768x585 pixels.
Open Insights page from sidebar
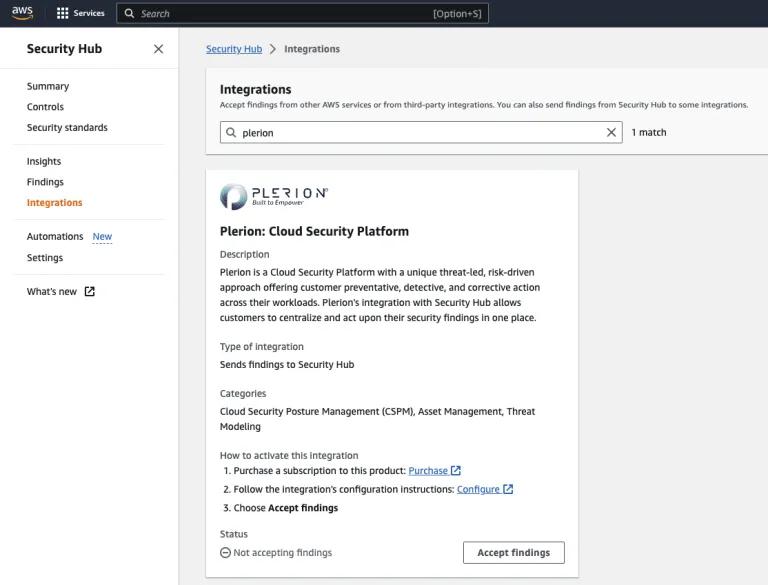44,161
